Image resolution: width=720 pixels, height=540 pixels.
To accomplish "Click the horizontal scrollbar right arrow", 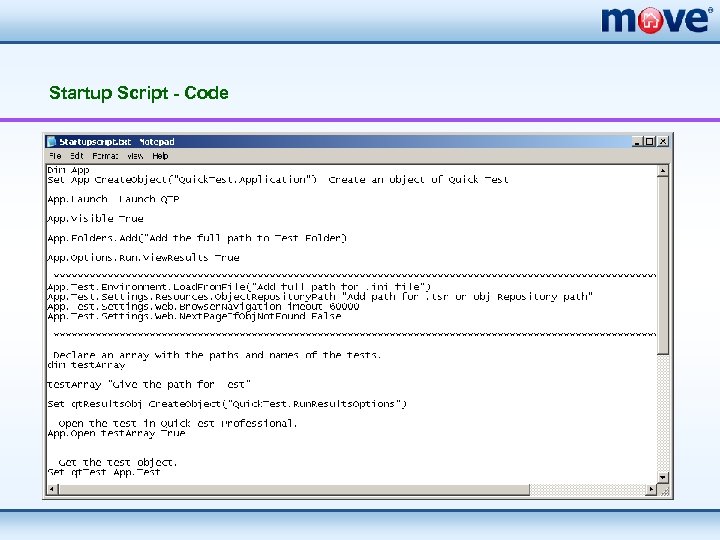I will [651, 489].
